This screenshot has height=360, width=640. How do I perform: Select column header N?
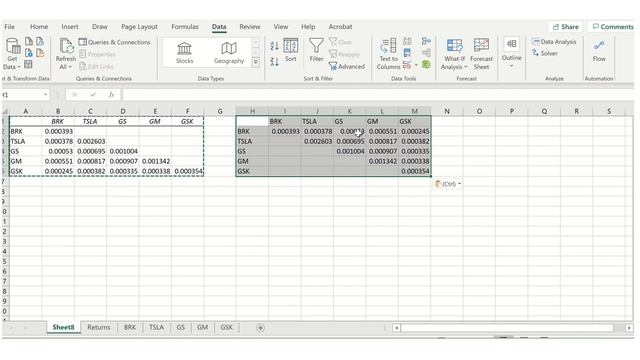447,111
